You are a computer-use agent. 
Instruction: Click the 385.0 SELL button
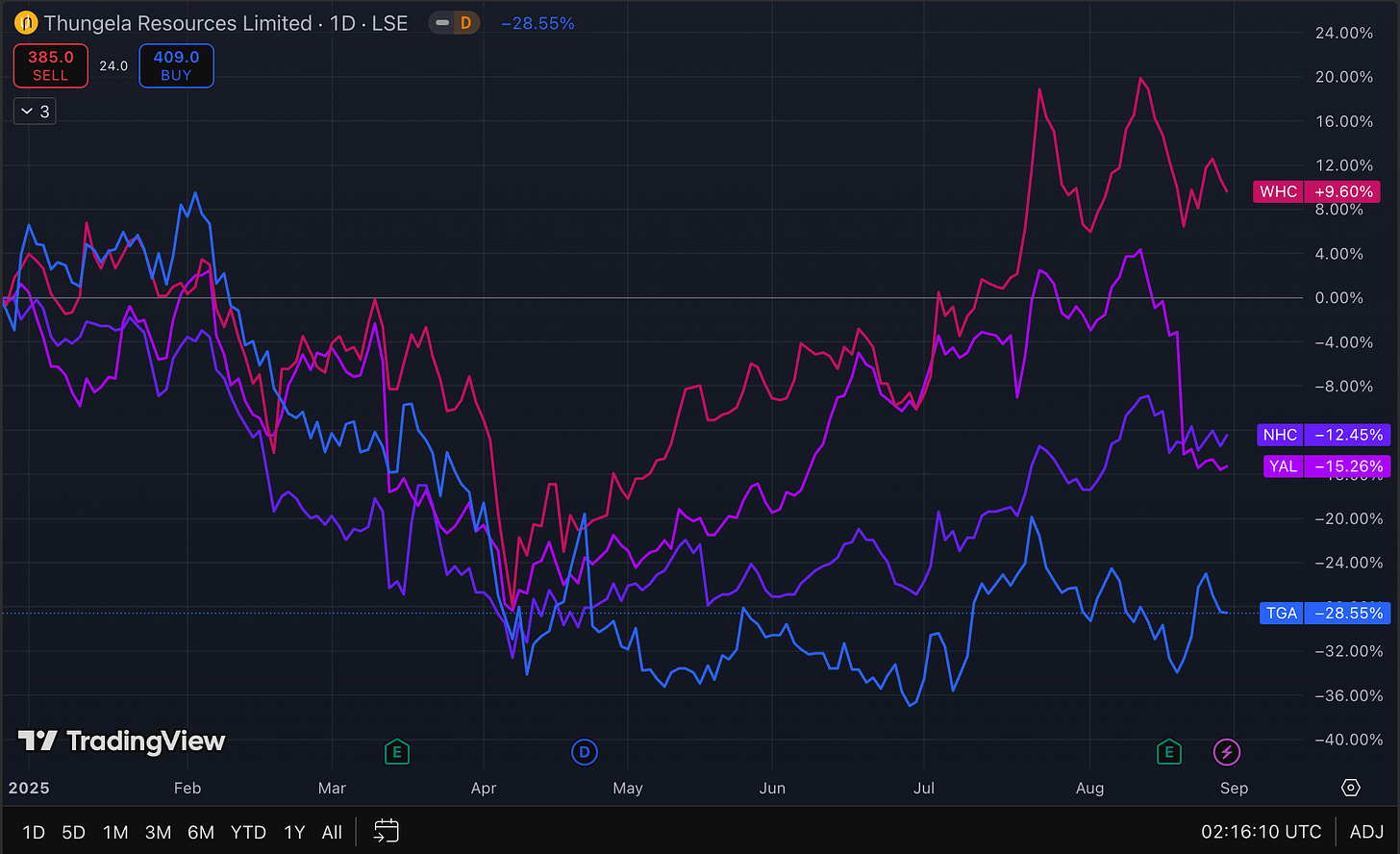(51, 65)
